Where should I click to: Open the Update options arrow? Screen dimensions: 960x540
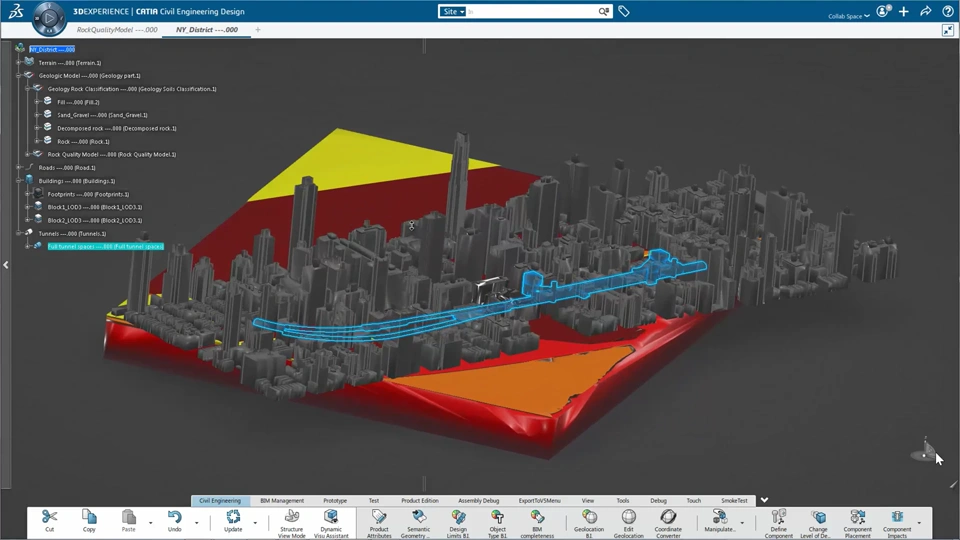tap(255, 523)
